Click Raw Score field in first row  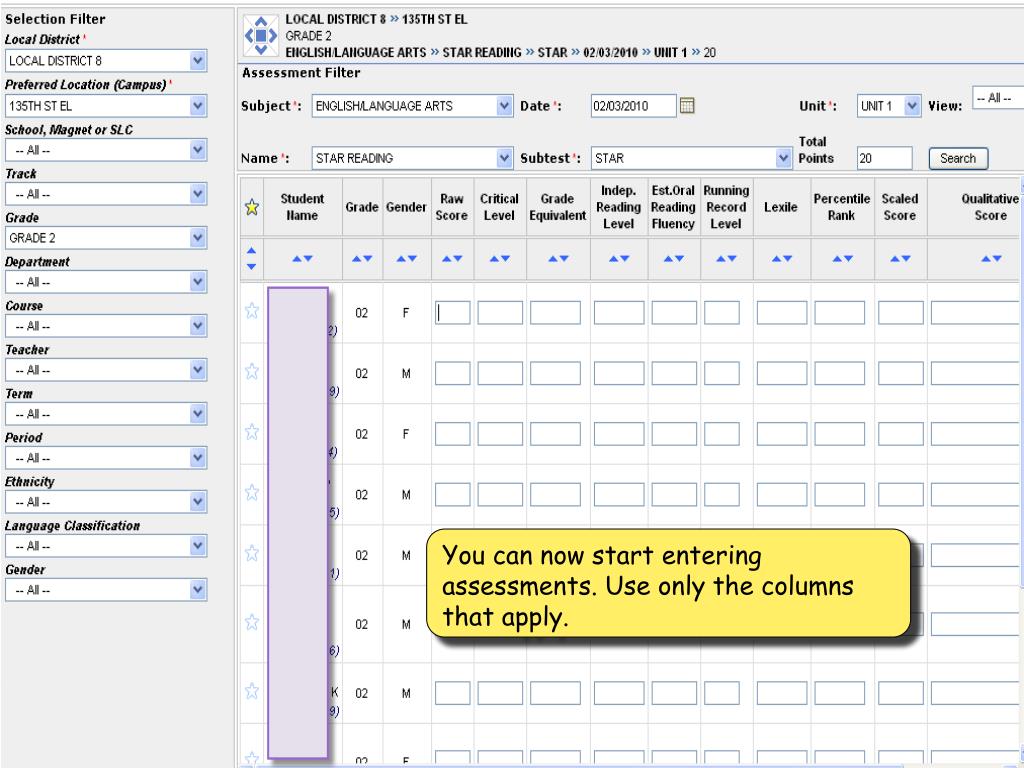tap(453, 313)
